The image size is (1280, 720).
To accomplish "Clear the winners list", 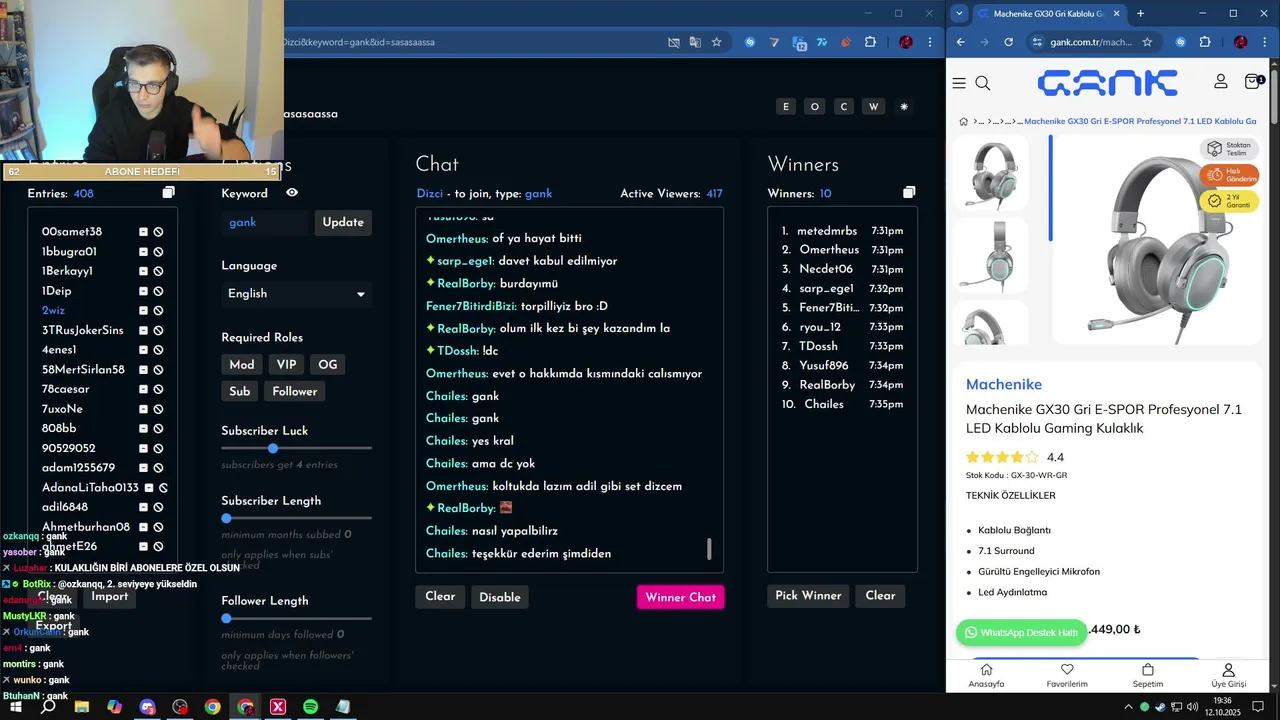I will [880, 596].
